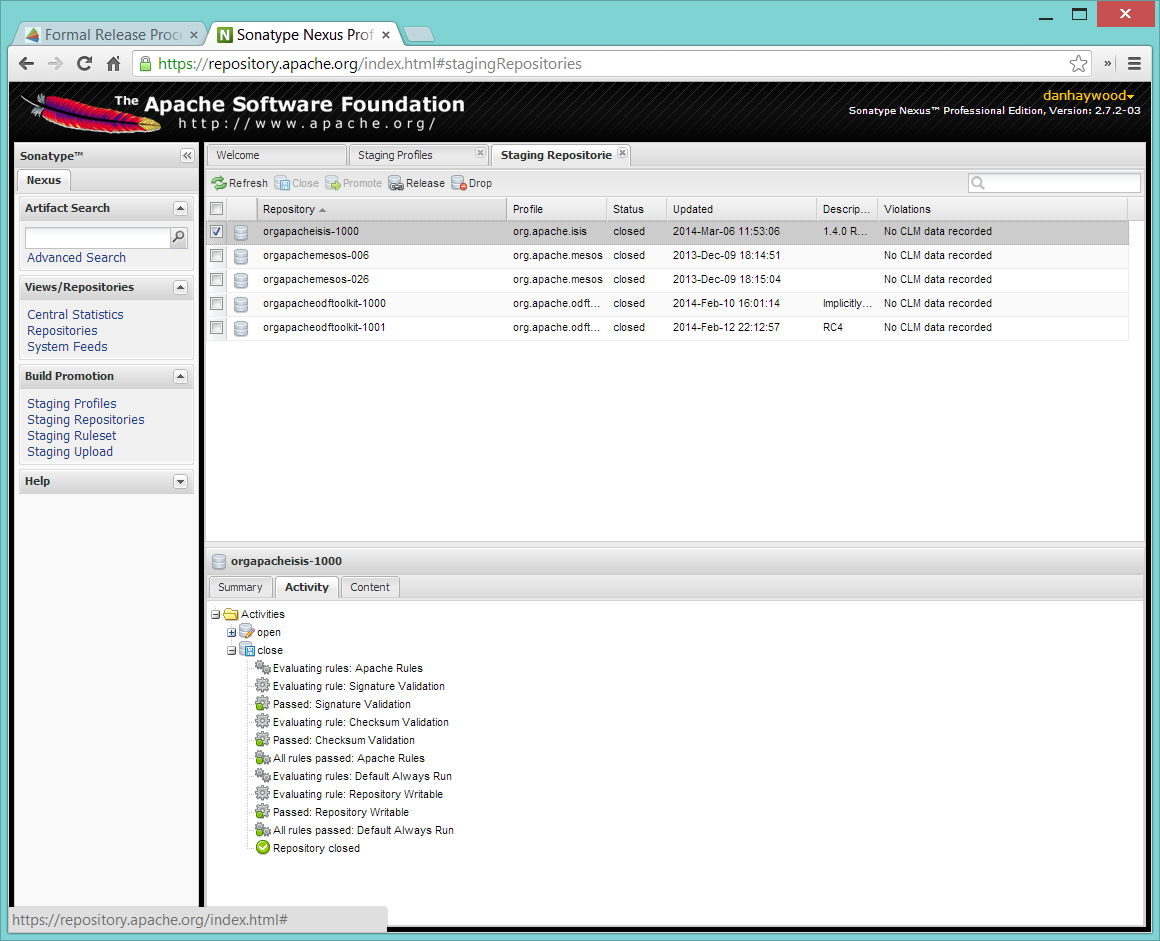The image size is (1160, 941).
Task: Uncheck the orgapacheisis-1000 repository checkbox
Action: [x=217, y=231]
